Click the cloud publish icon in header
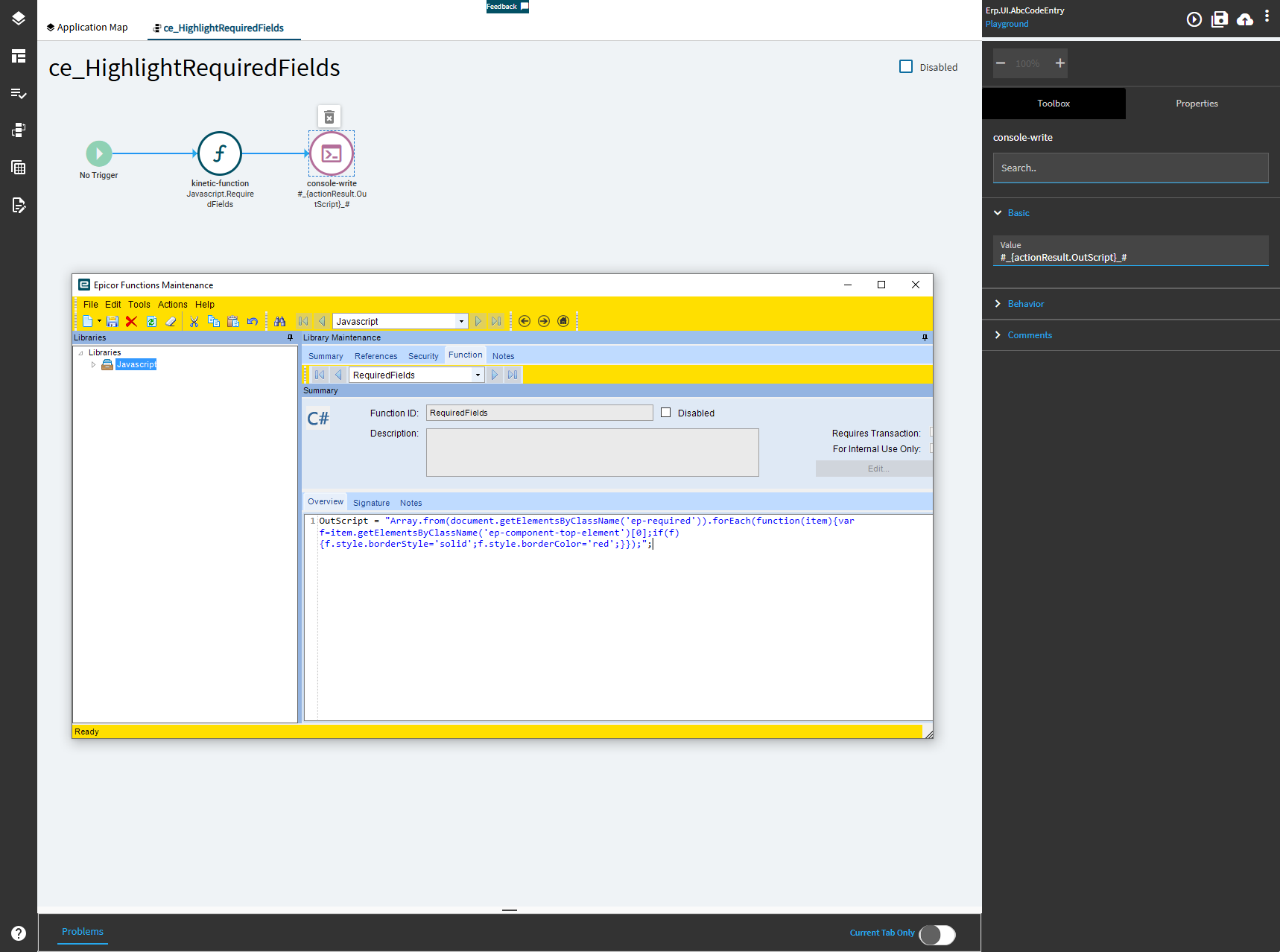The image size is (1280, 952). tap(1245, 19)
